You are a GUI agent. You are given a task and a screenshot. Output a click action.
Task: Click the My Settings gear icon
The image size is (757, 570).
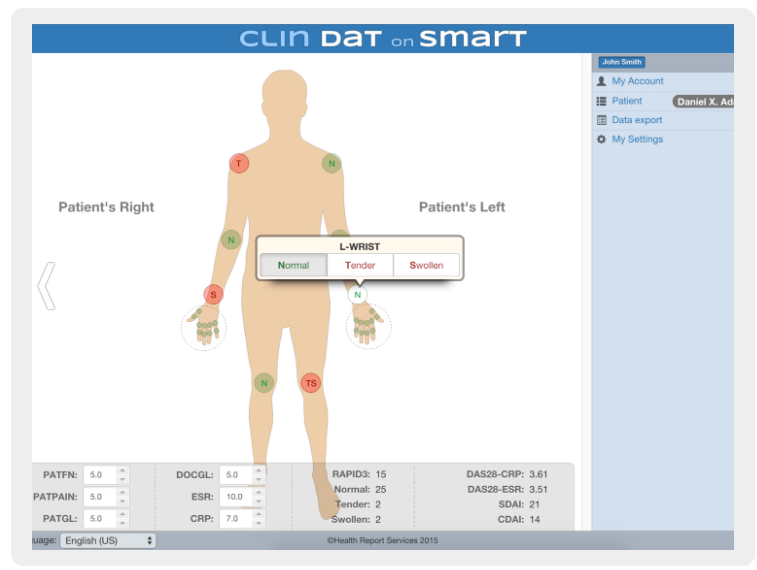point(601,139)
